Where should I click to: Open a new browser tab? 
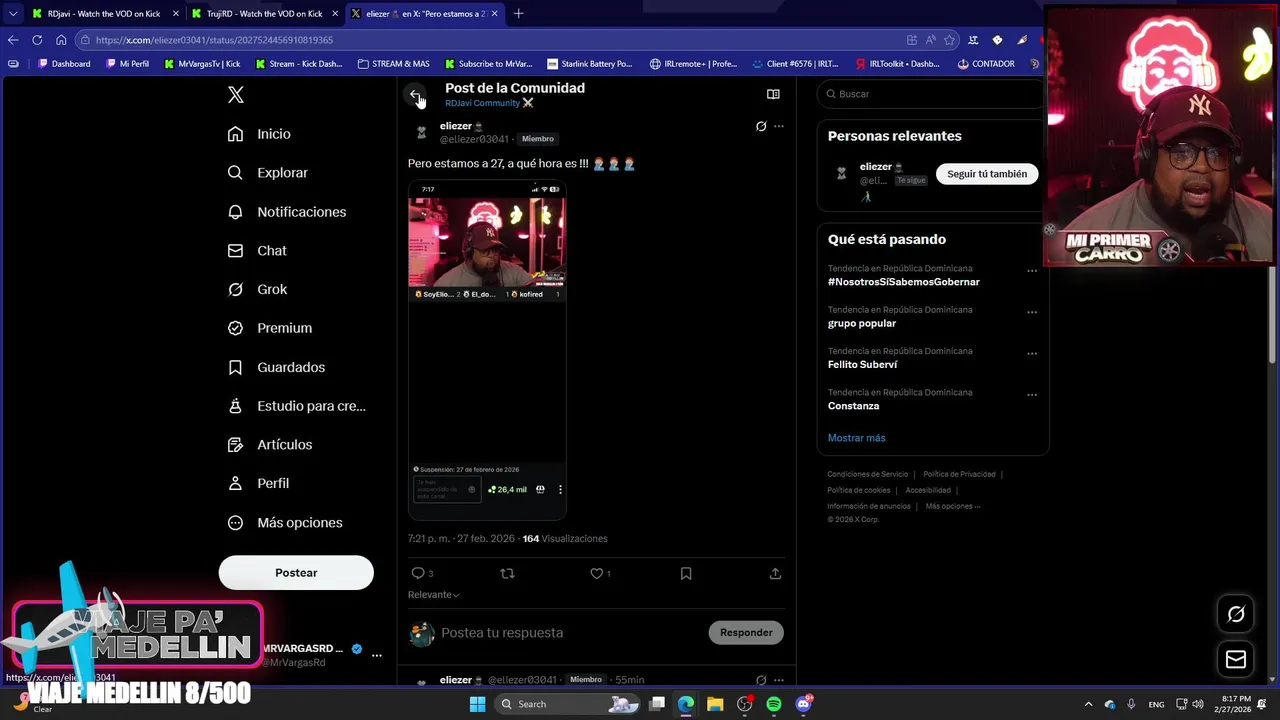(518, 14)
